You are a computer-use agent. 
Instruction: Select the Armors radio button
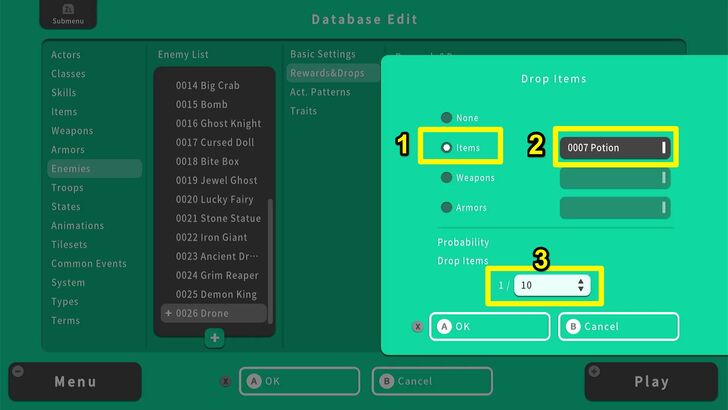(446, 207)
